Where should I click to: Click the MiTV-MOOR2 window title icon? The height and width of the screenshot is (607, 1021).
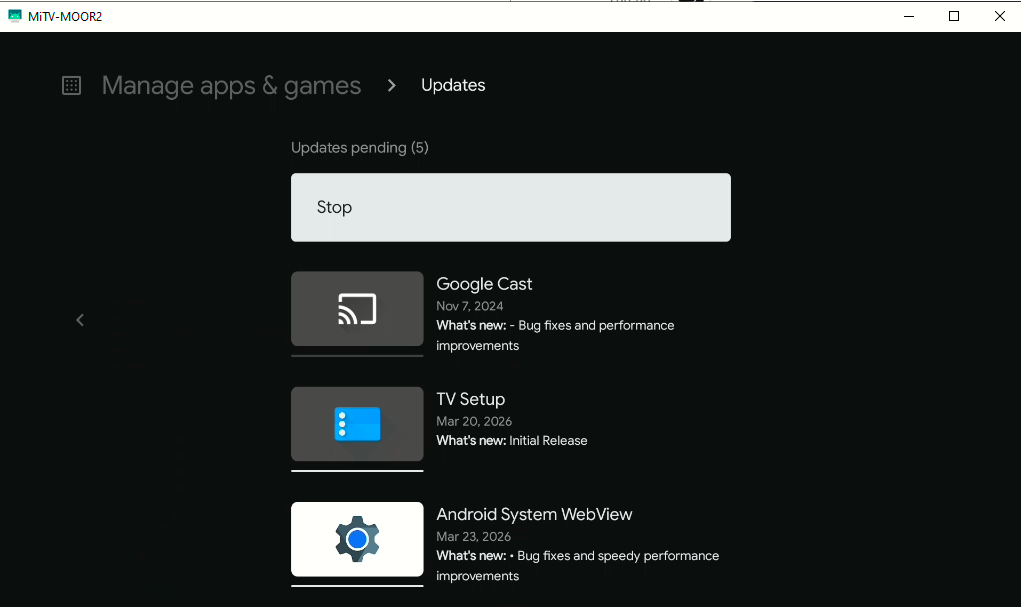pos(14,16)
